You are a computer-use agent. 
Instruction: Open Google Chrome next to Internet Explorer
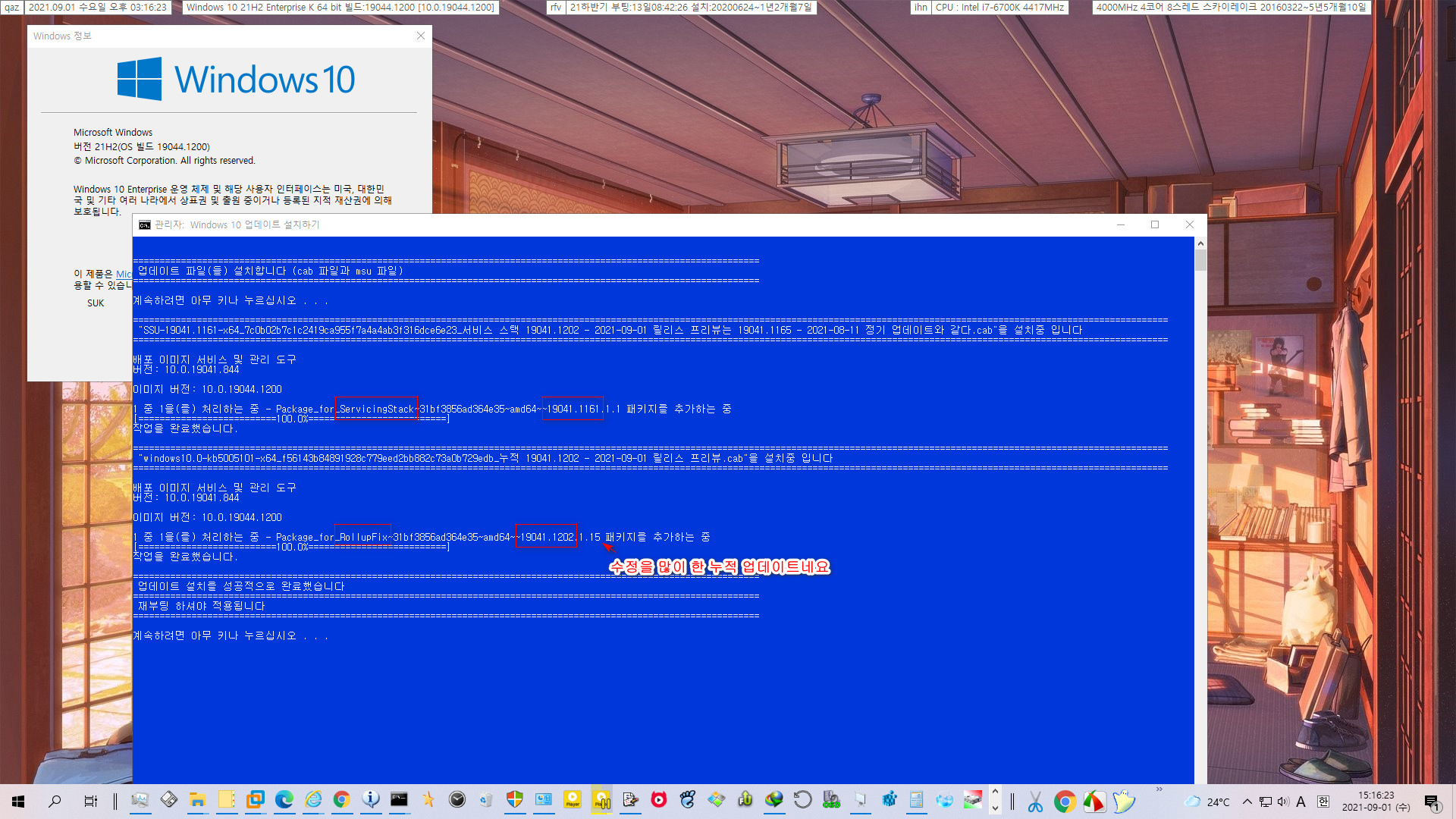coord(341,799)
